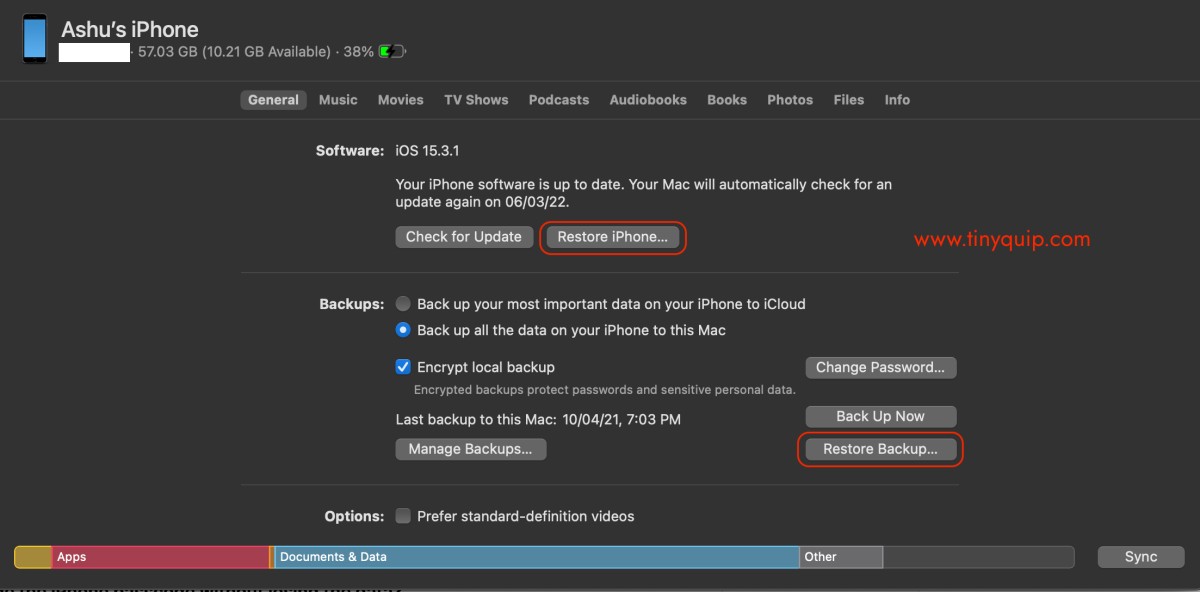This screenshot has width=1200, height=592.
Task: Switch to the Music tab
Action: pos(338,100)
